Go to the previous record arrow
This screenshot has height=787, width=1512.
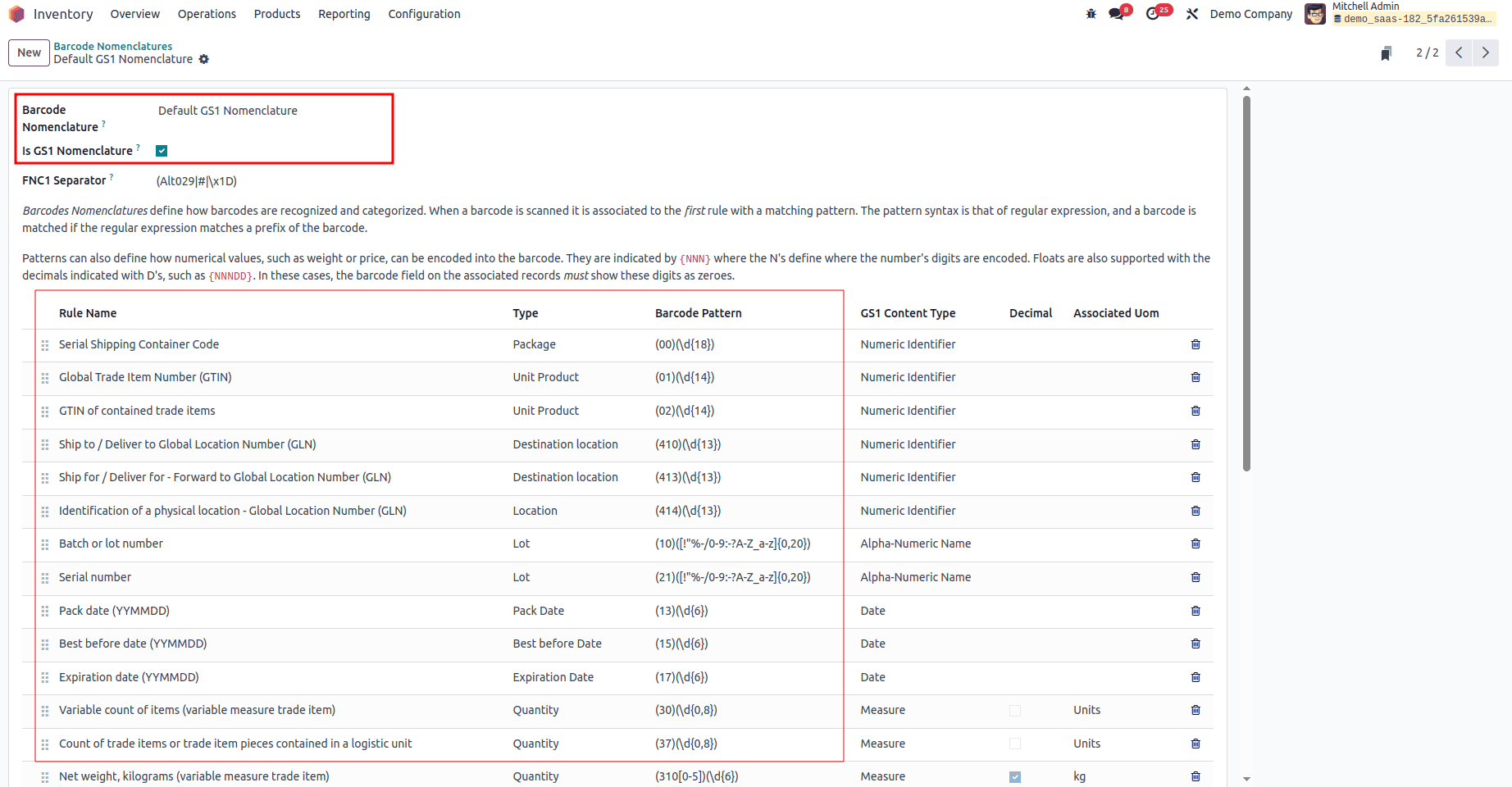click(1459, 52)
